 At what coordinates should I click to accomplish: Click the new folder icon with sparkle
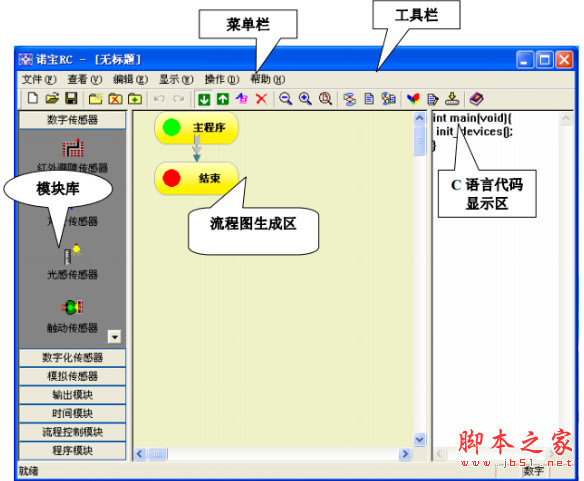(x=96, y=99)
